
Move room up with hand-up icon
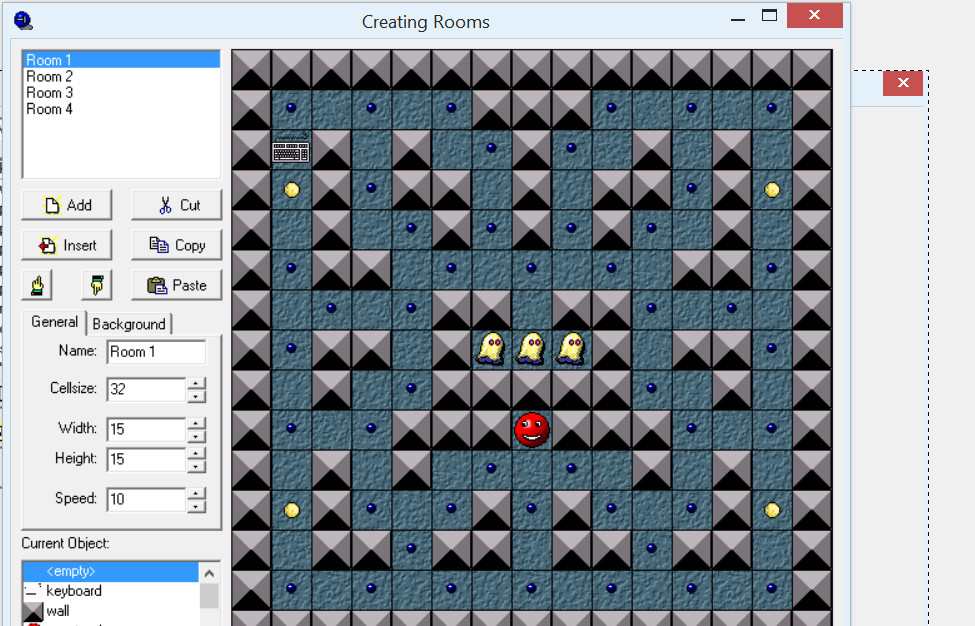[x=37, y=285]
